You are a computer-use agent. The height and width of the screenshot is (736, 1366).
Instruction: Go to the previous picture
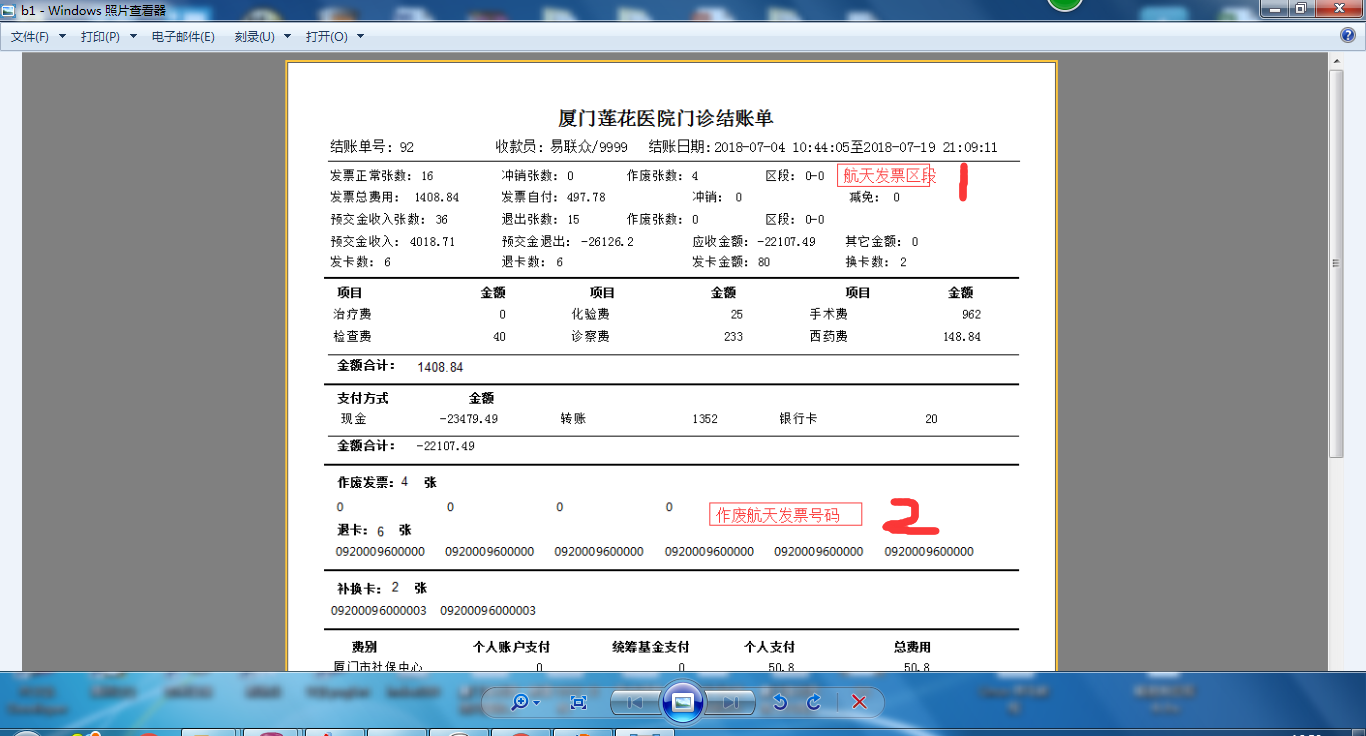[x=635, y=702]
